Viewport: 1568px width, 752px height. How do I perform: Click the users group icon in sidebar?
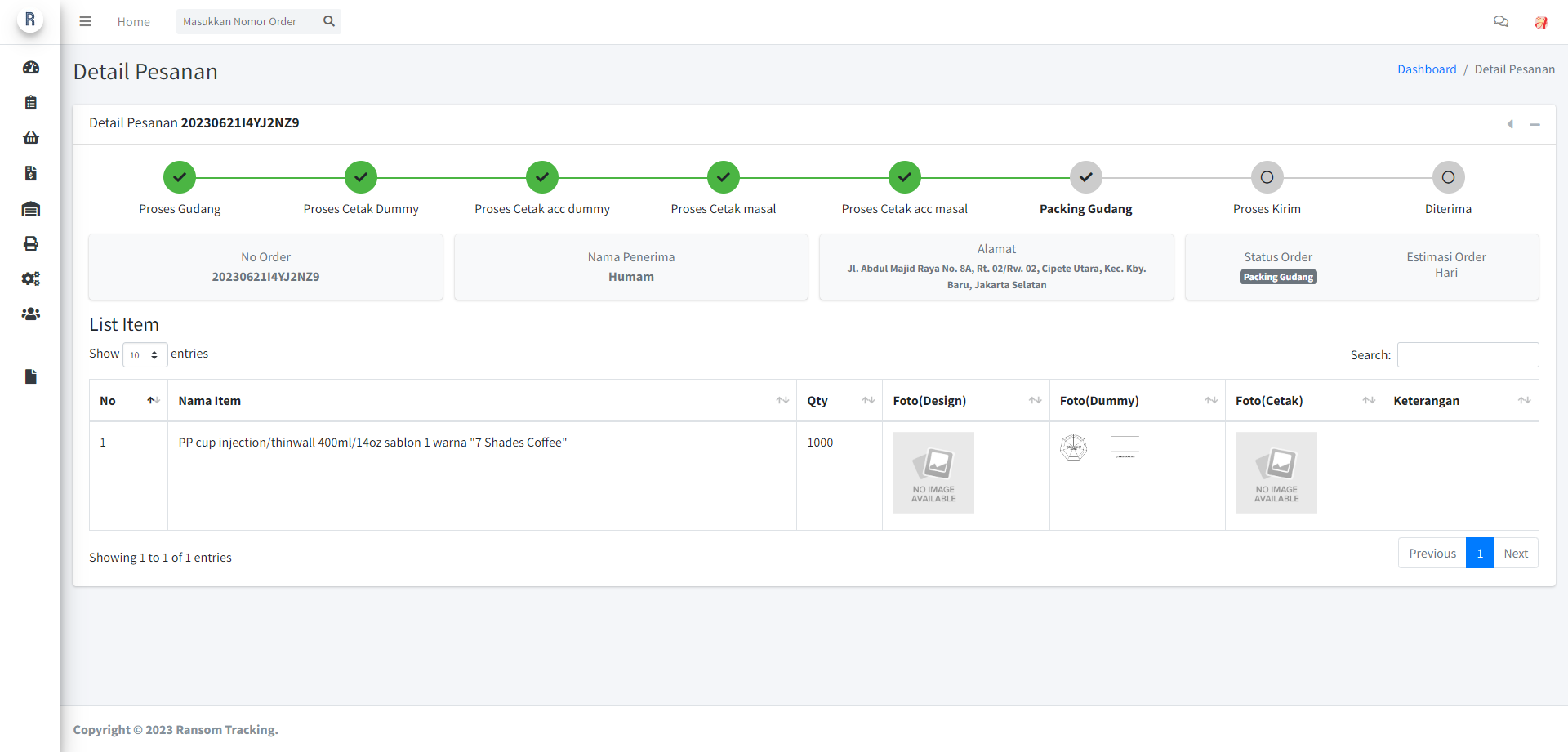tap(31, 314)
